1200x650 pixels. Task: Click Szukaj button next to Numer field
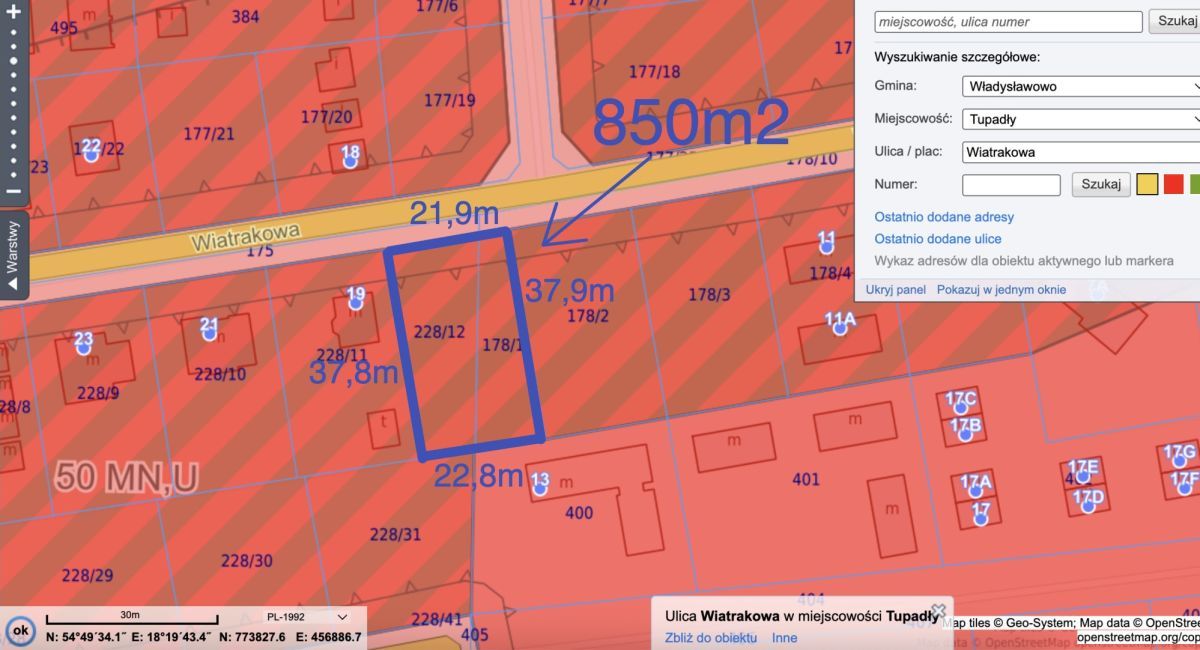coord(1101,184)
